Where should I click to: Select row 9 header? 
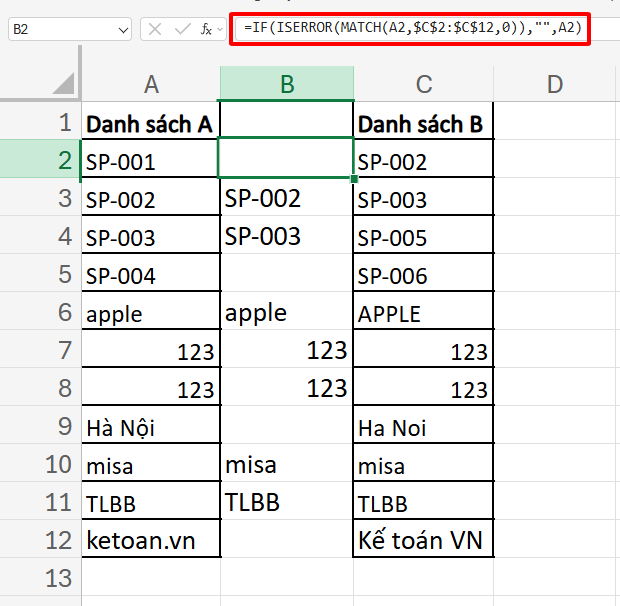(x=40, y=425)
